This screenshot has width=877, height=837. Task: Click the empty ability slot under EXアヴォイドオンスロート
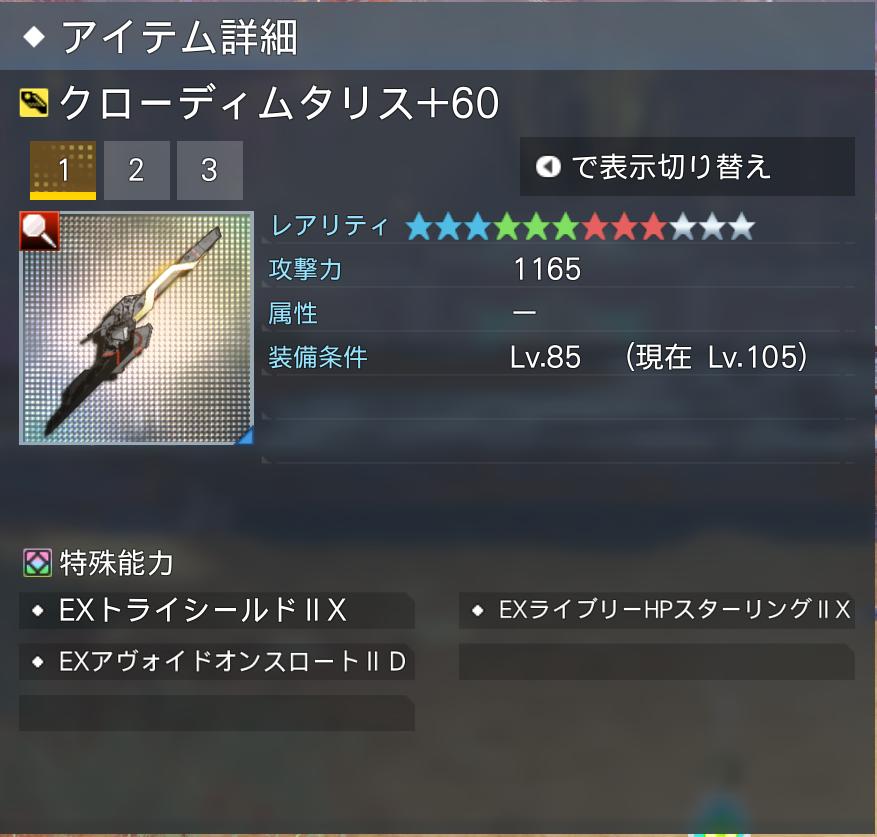(x=217, y=713)
